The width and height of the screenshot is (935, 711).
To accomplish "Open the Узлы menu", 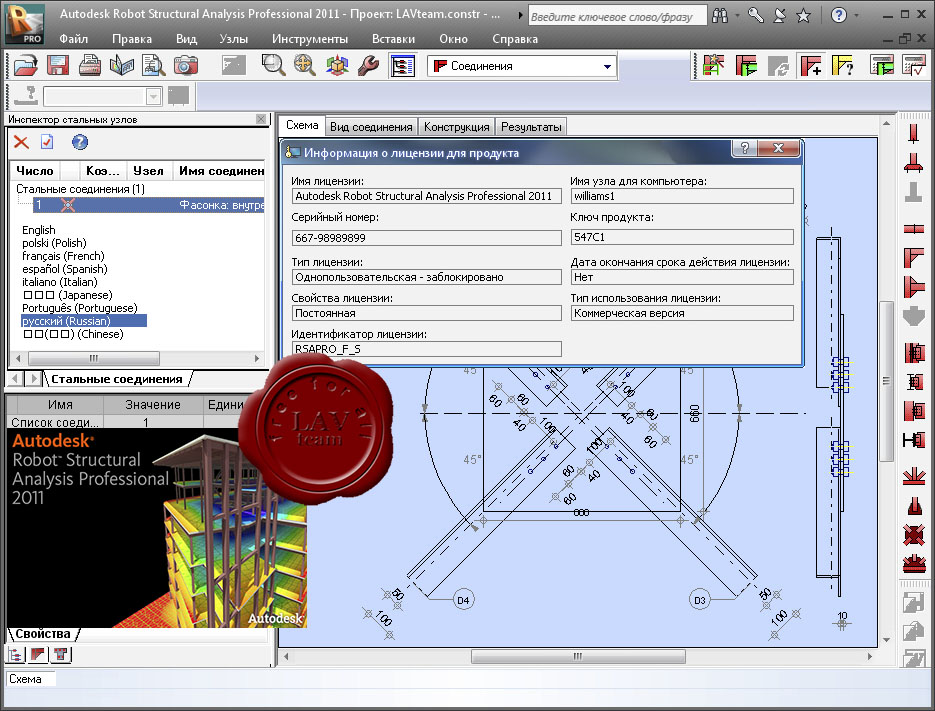I will tap(233, 39).
